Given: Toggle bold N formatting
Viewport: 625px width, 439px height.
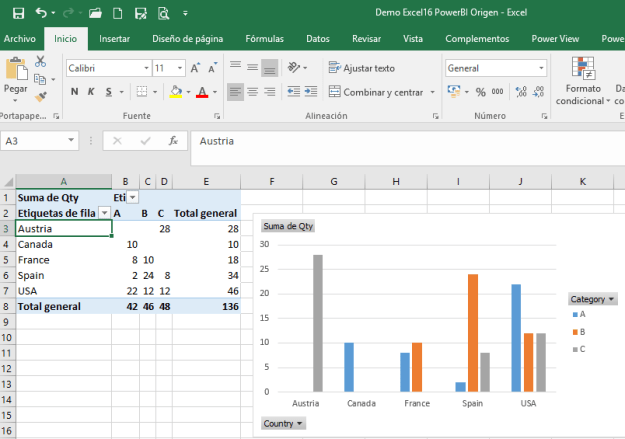Looking at the screenshot, I should [75, 92].
